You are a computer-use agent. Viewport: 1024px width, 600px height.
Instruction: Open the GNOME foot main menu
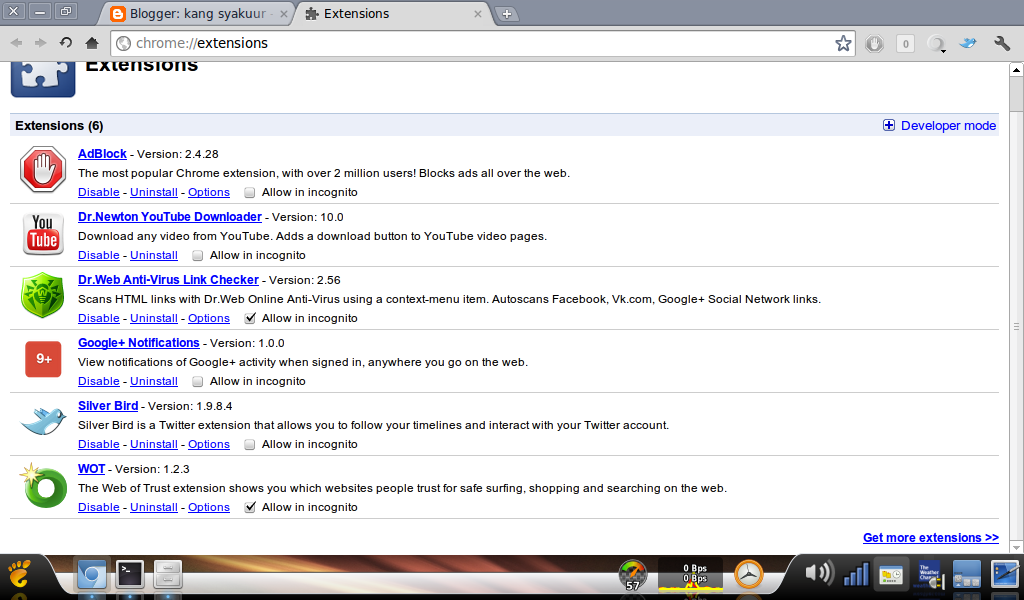pyautogui.click(x=19, y=574)
